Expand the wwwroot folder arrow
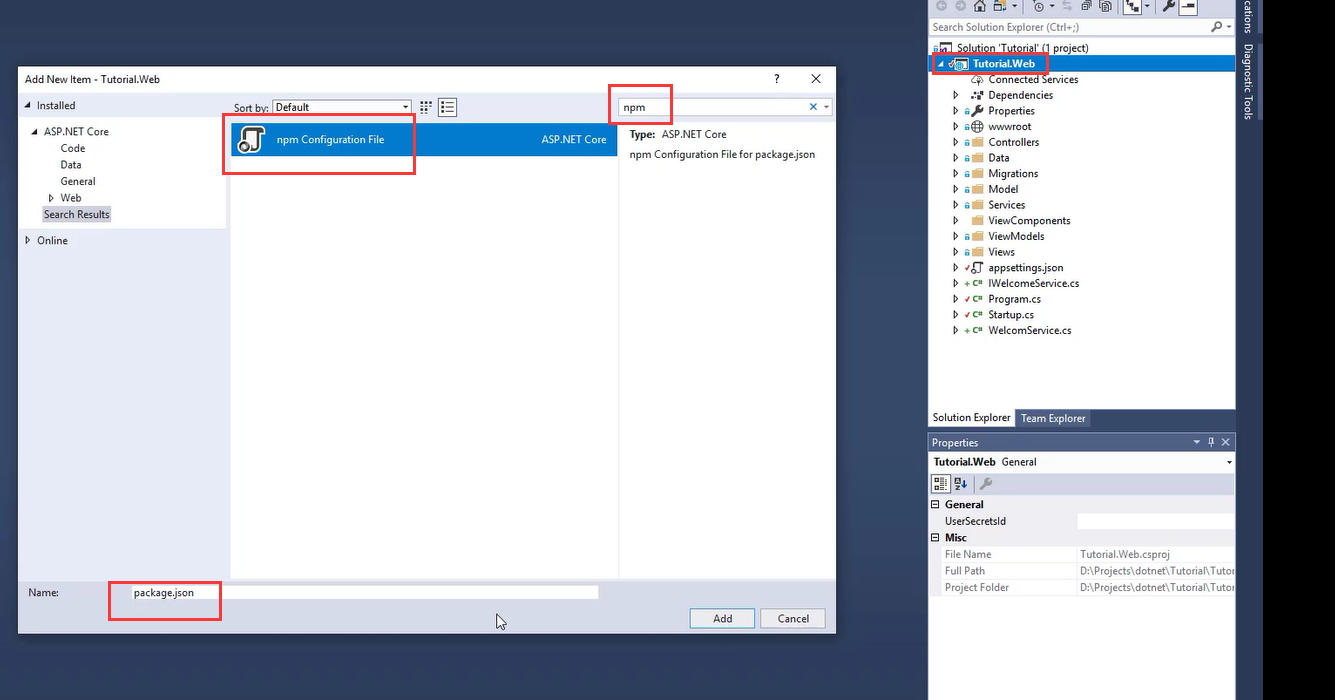This screenshot has height=700, width=1335. (956, 127)
